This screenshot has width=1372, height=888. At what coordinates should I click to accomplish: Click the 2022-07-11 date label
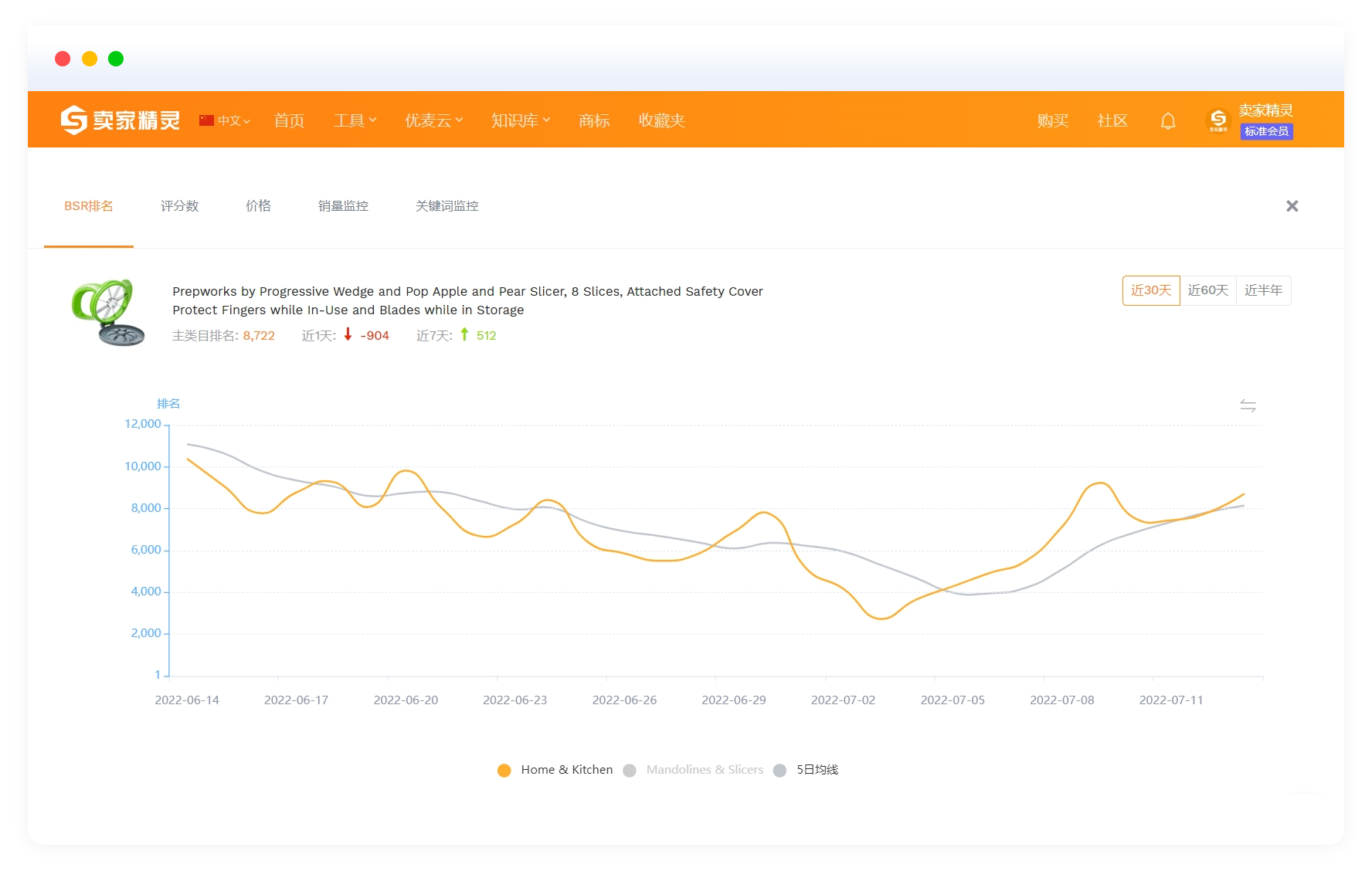1171,700
